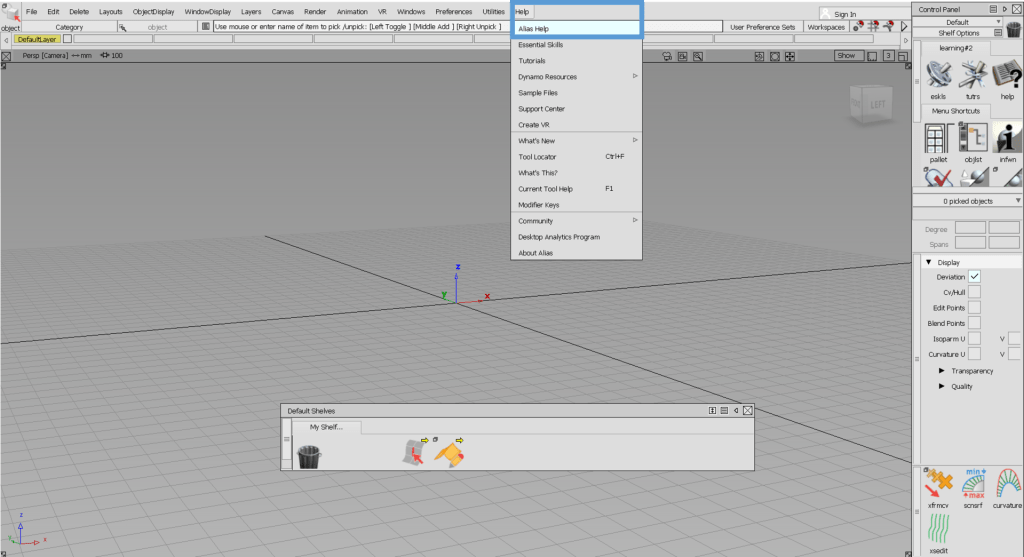The height and width of the screenshot is (557, 1024).
Task: Click the Workspaces button
Action: pyautogui.click(x=825, y=27)
